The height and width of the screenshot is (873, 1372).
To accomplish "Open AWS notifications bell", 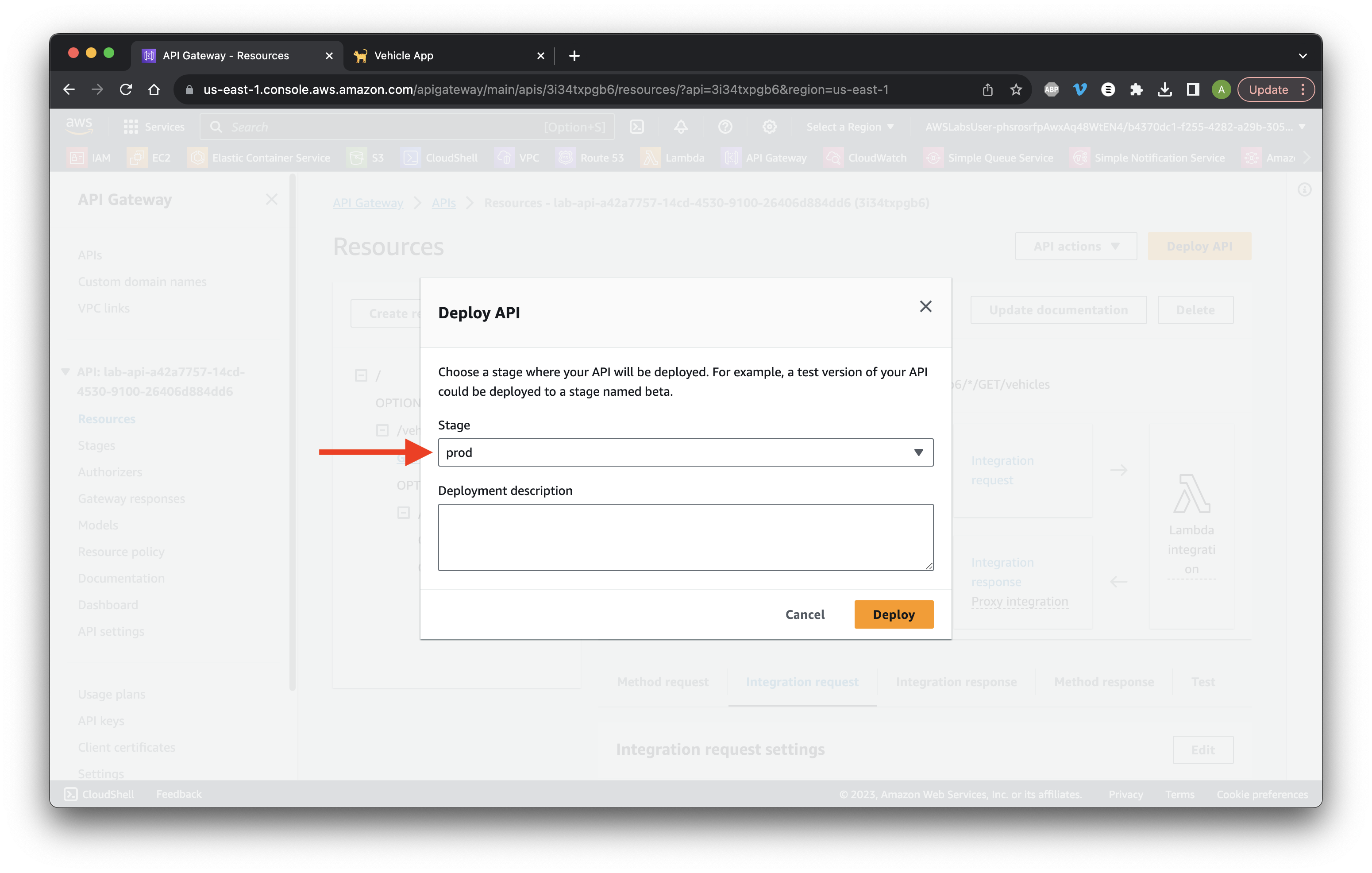I will 681,127.
